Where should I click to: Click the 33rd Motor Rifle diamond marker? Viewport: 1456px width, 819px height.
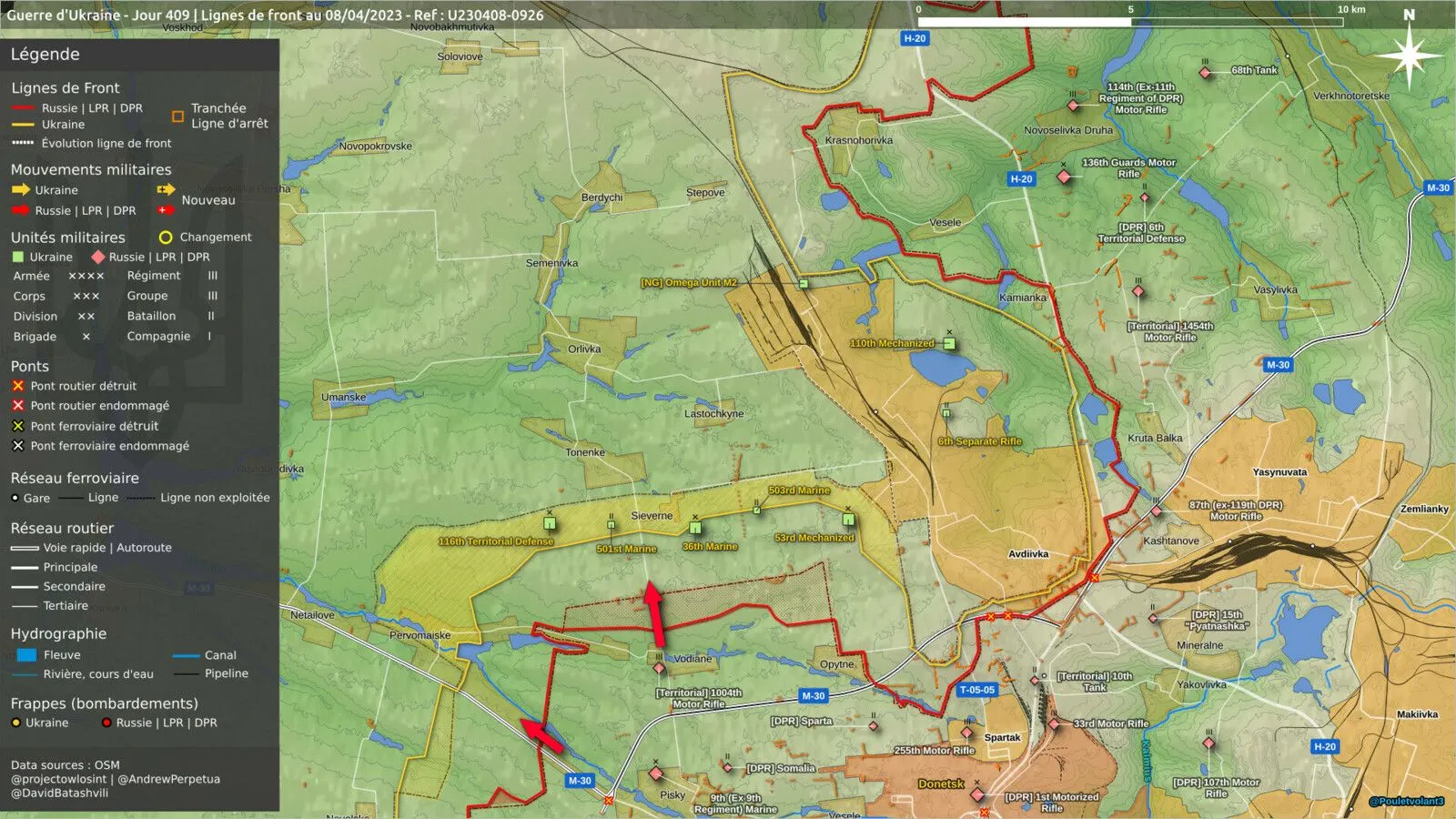click(1055, 724)
